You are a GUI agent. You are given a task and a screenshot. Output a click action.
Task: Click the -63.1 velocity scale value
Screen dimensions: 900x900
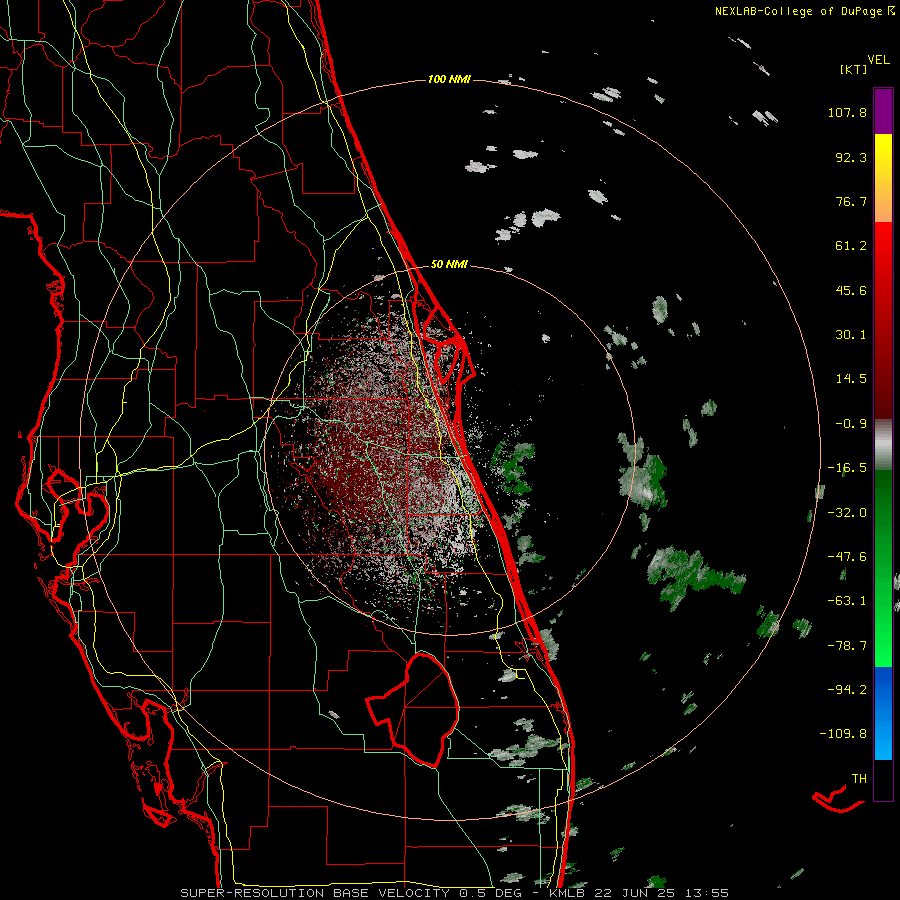(x=847, y=601)
